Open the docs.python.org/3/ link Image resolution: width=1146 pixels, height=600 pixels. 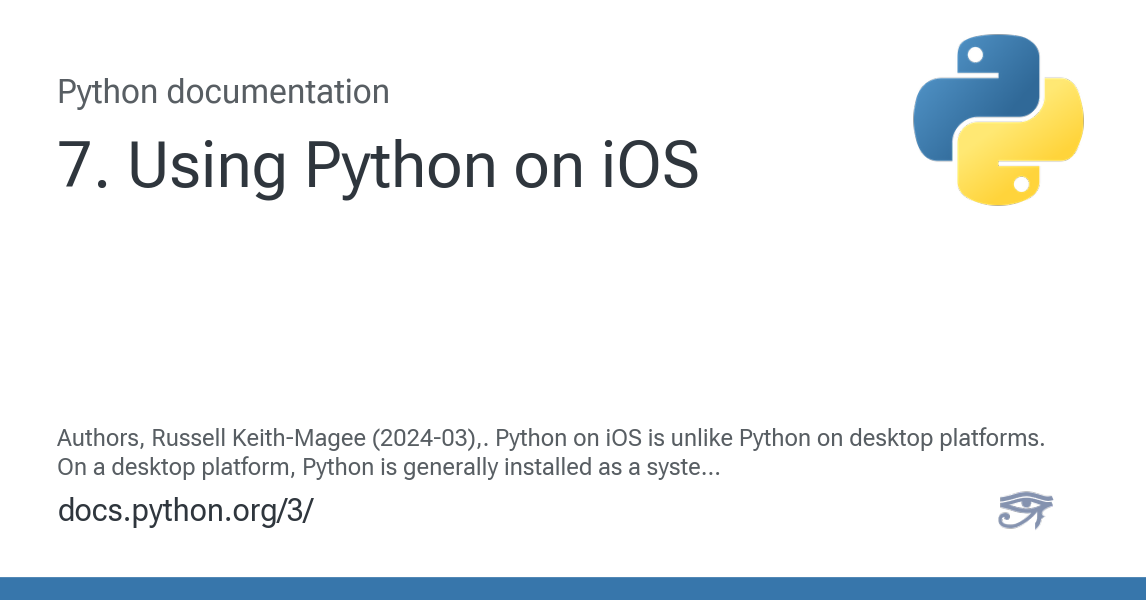tap(185, 510)
